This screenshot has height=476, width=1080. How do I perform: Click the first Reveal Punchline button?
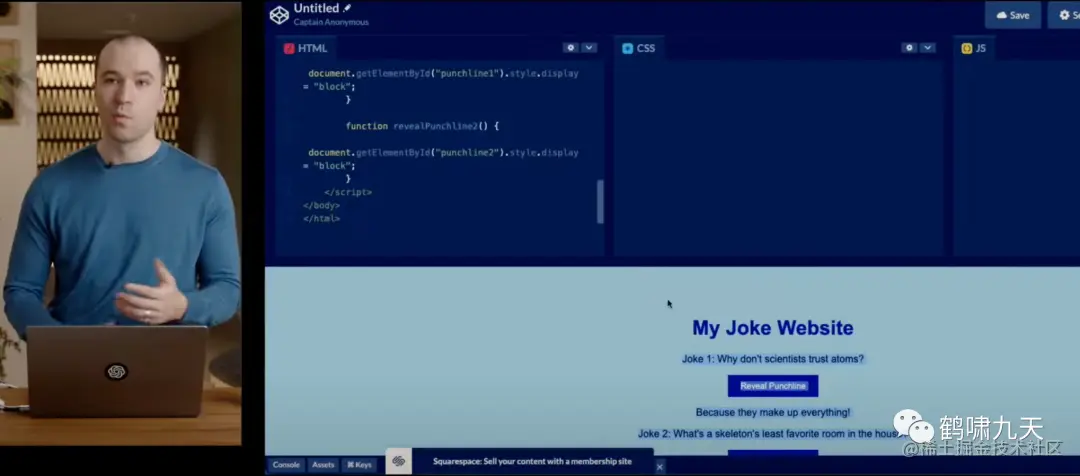(773, 386)
